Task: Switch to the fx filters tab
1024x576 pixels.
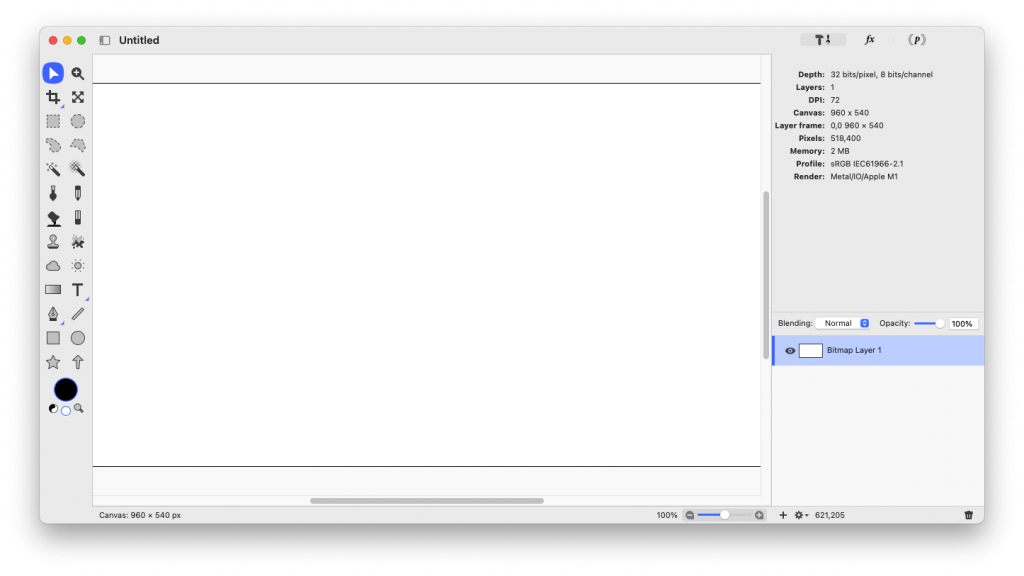Action: [869, 40]
